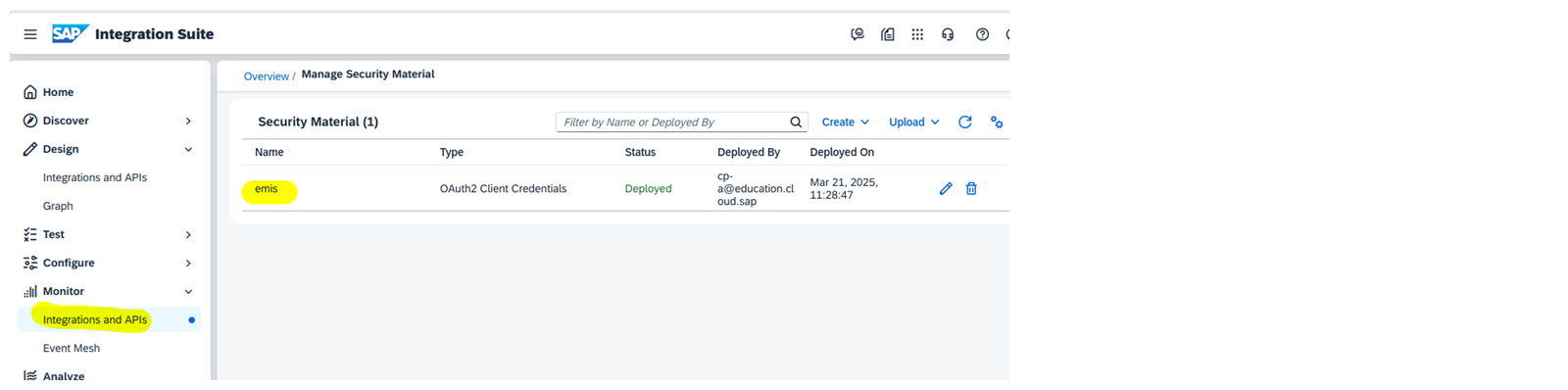1568x390 pixels.
Task: Click the SAP logo
Action: (x=71, y=34)
